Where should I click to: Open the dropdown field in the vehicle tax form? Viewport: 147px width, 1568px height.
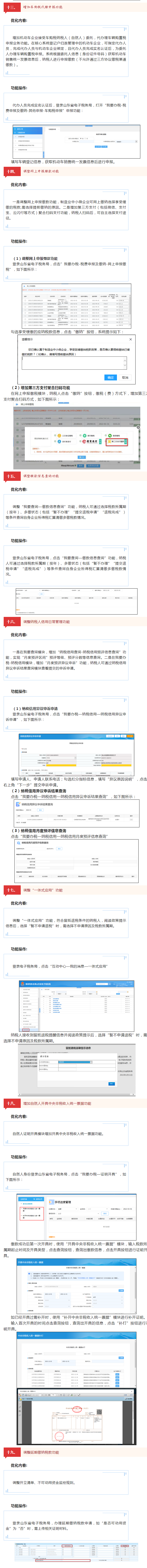pos(126,142)
